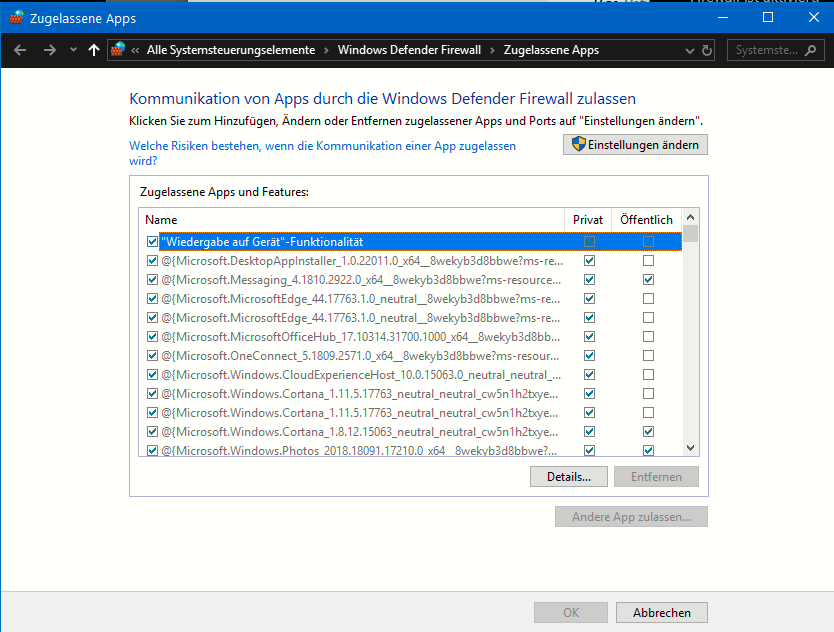Viewport: 834px width, 632px height.
Task: Open Windows Defender Firewall breadcrumb
Action: pos(409,50)
